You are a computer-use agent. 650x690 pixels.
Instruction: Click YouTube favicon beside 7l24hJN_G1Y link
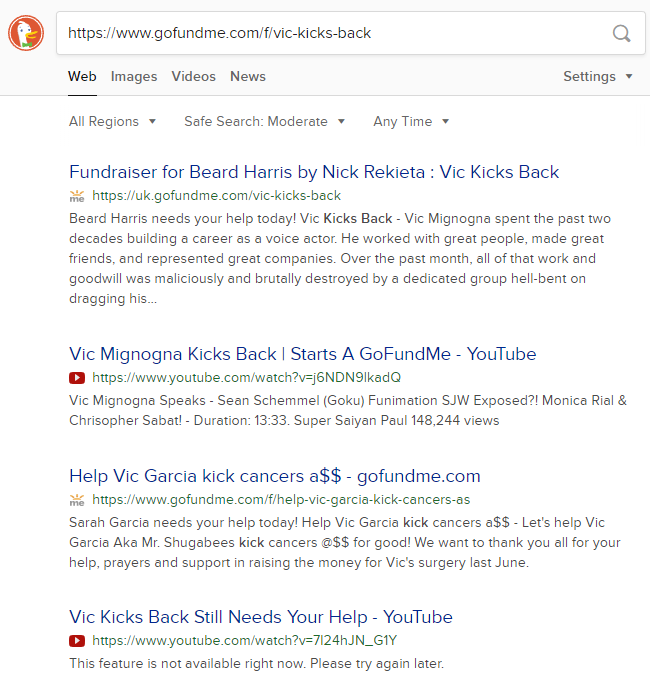(77, 641)
